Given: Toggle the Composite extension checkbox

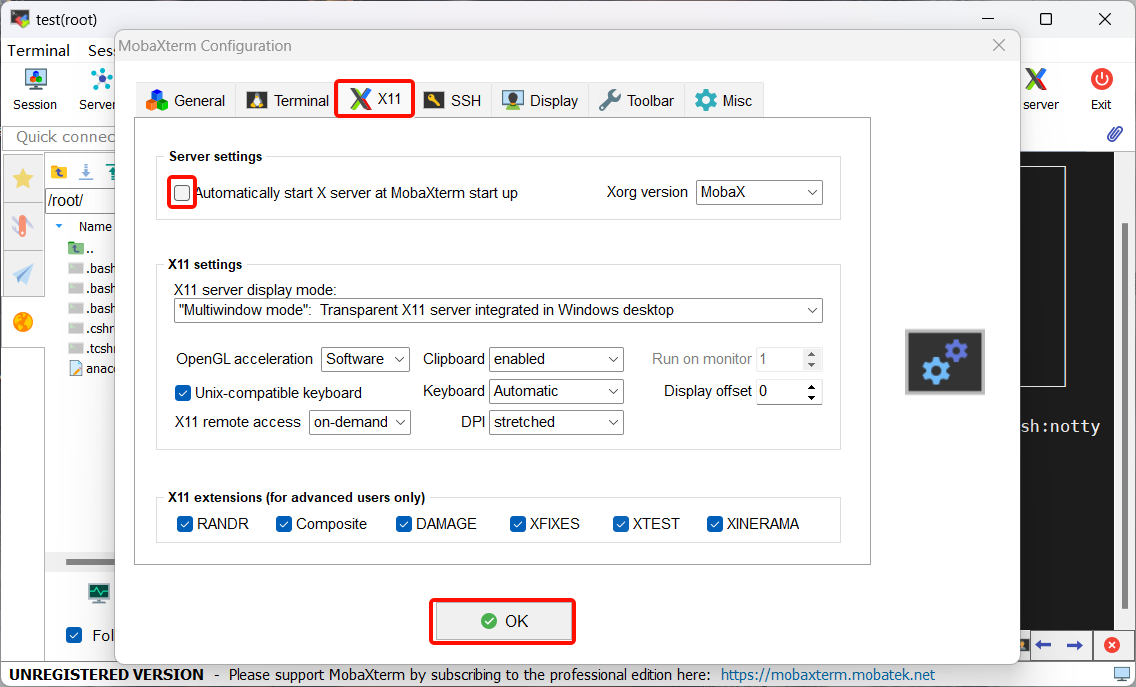Looking at the screenshot, I should 284,524.
